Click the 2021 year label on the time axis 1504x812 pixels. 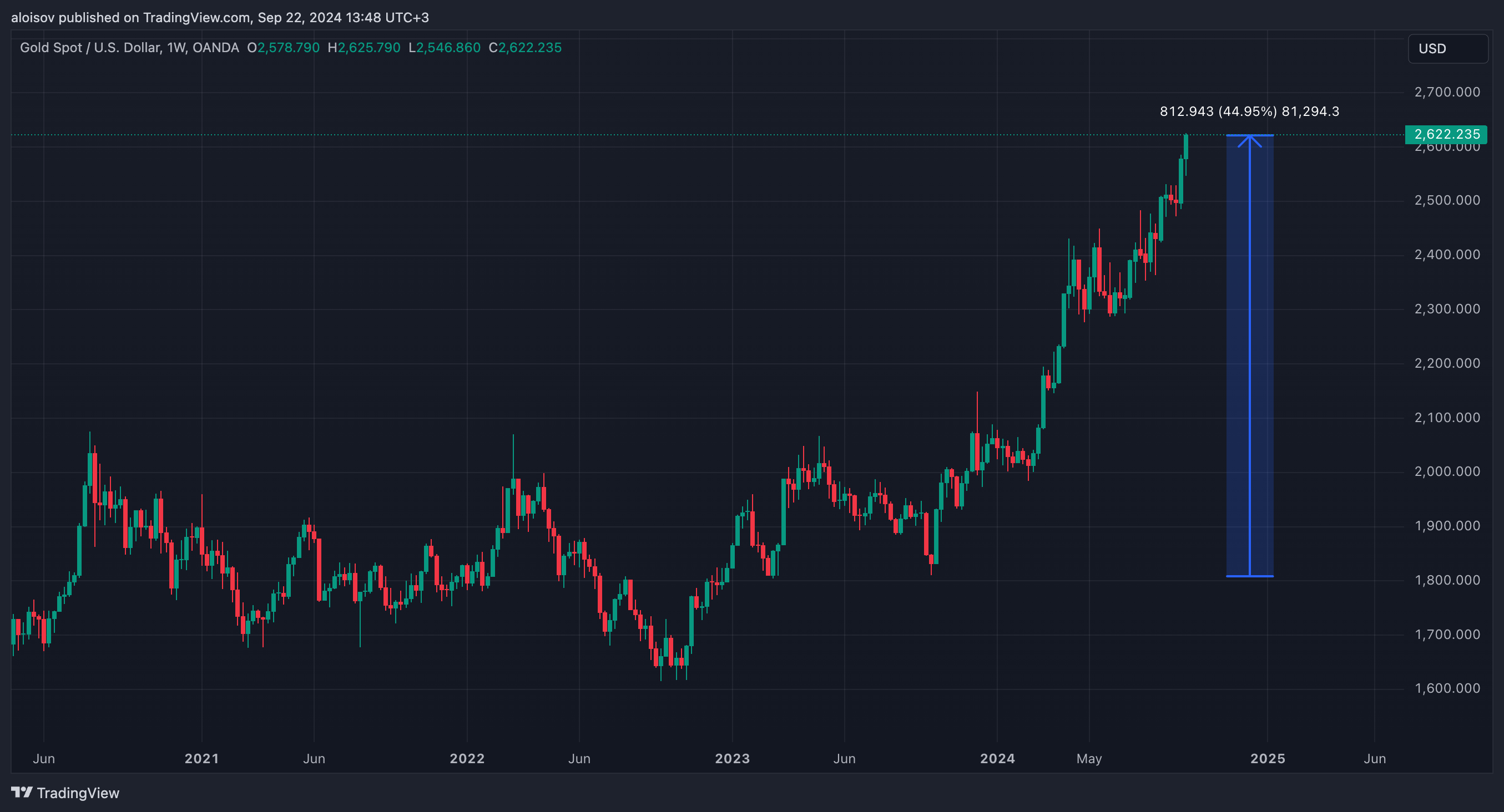click(x=201, y=758)
